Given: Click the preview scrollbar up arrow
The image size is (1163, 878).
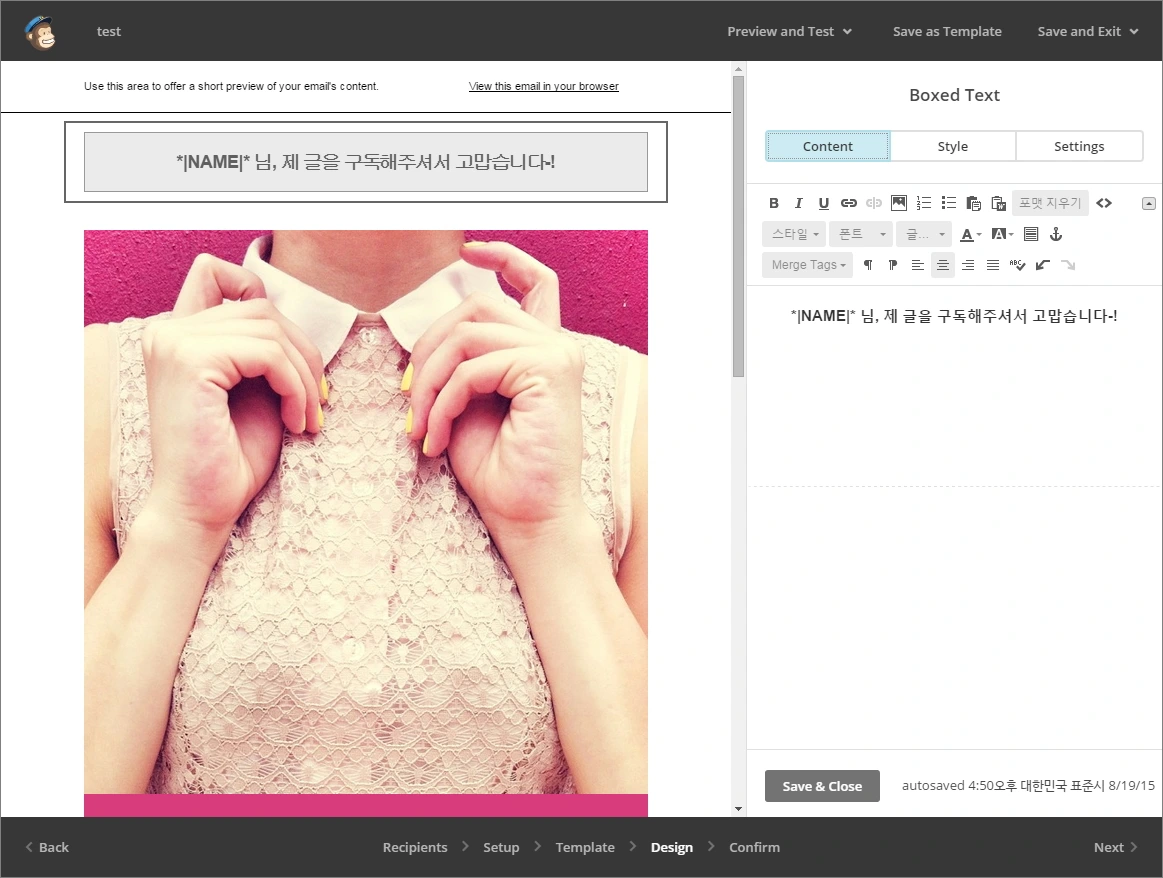Looking at the screenshot, I should pos(738,69).
